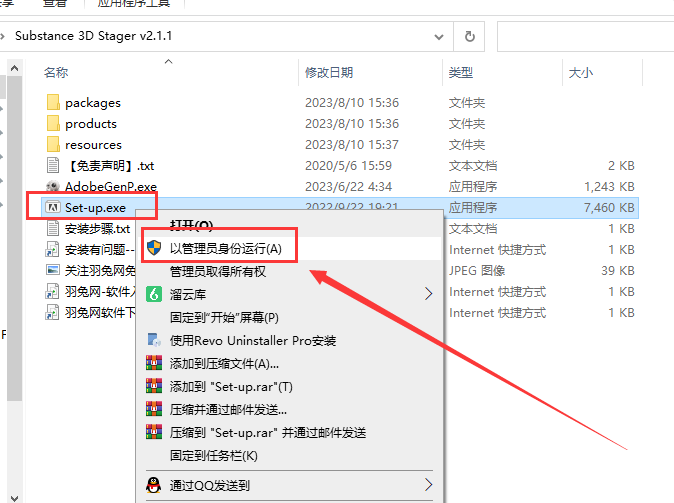Click WinRAR icon beside 压缩并通过邮件发送
Screen dimensions: 674x503
click(154, 409)
